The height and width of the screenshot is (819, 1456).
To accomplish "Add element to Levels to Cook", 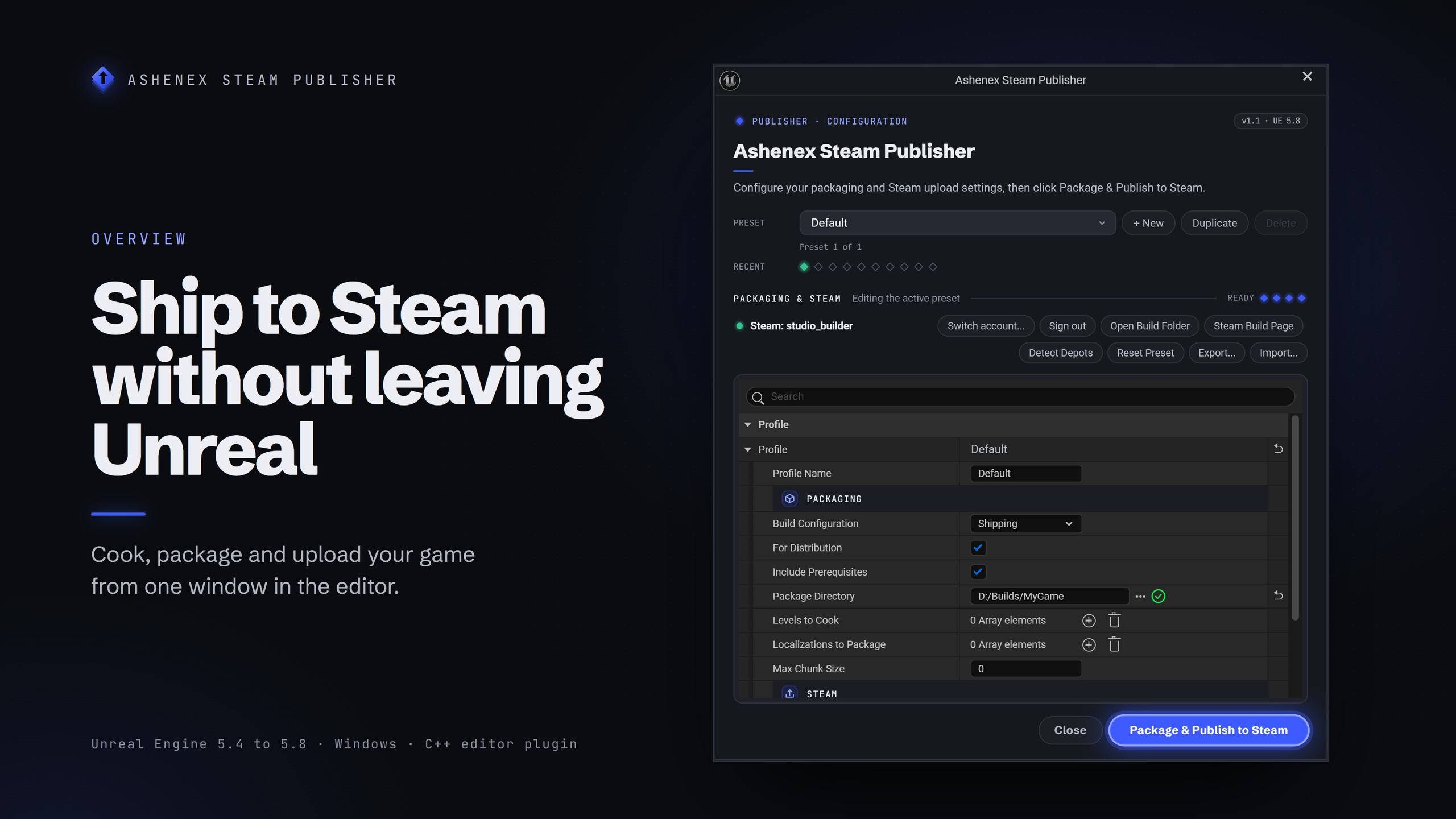I will [x=1089, y=621].
